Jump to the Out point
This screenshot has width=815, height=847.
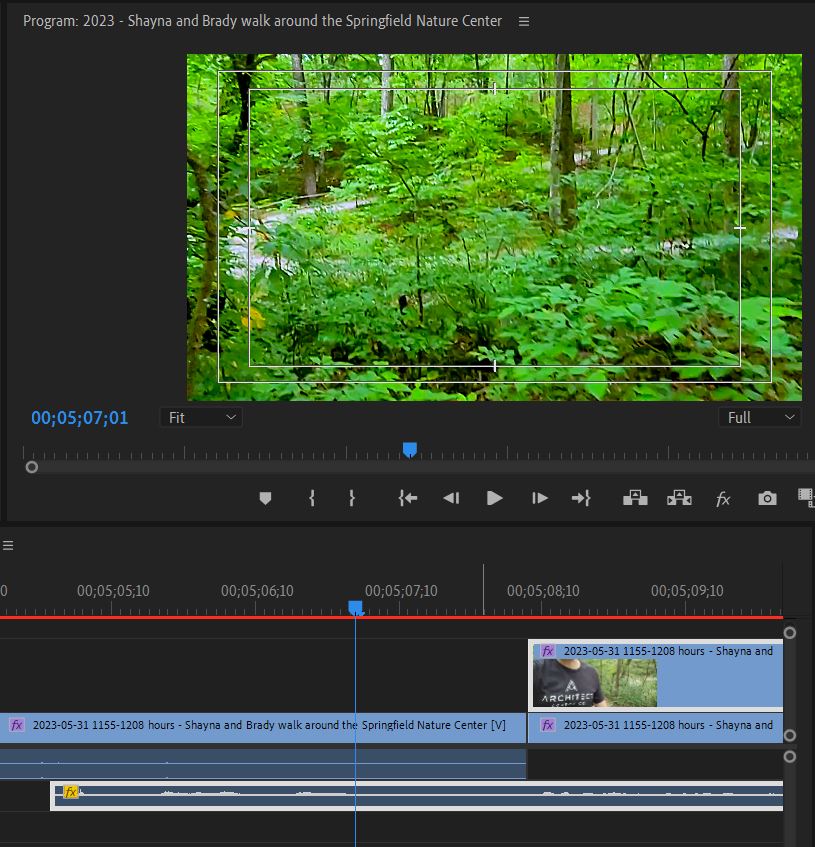click(x=581, y=498)
